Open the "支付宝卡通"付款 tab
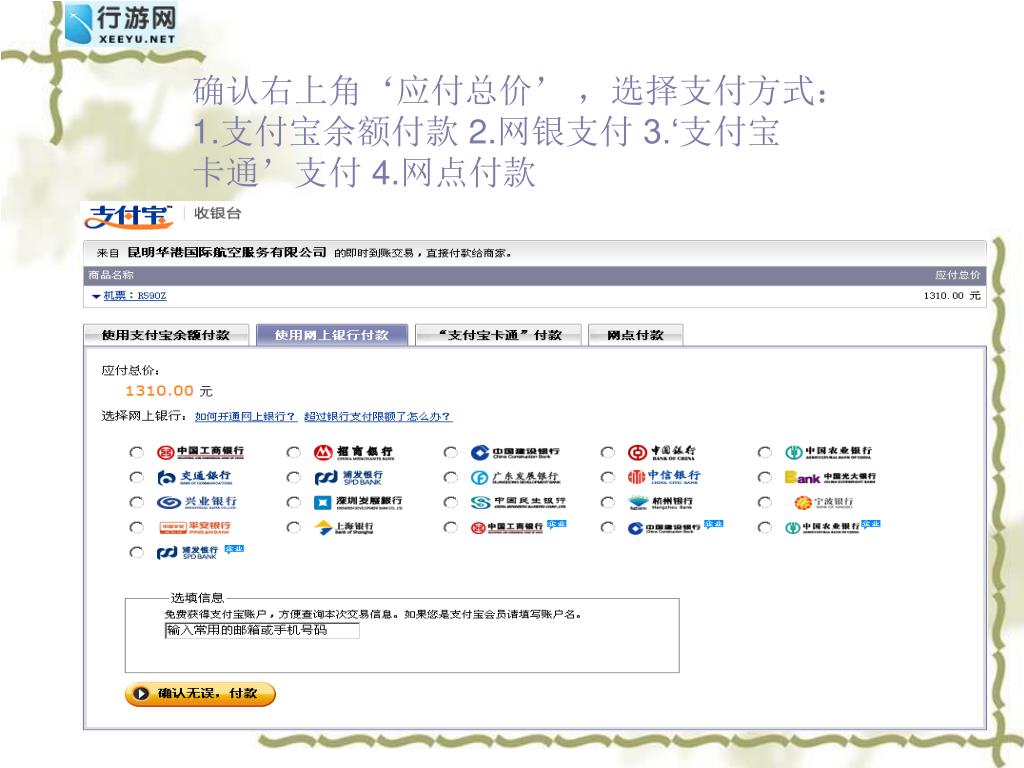 [498, 335]
